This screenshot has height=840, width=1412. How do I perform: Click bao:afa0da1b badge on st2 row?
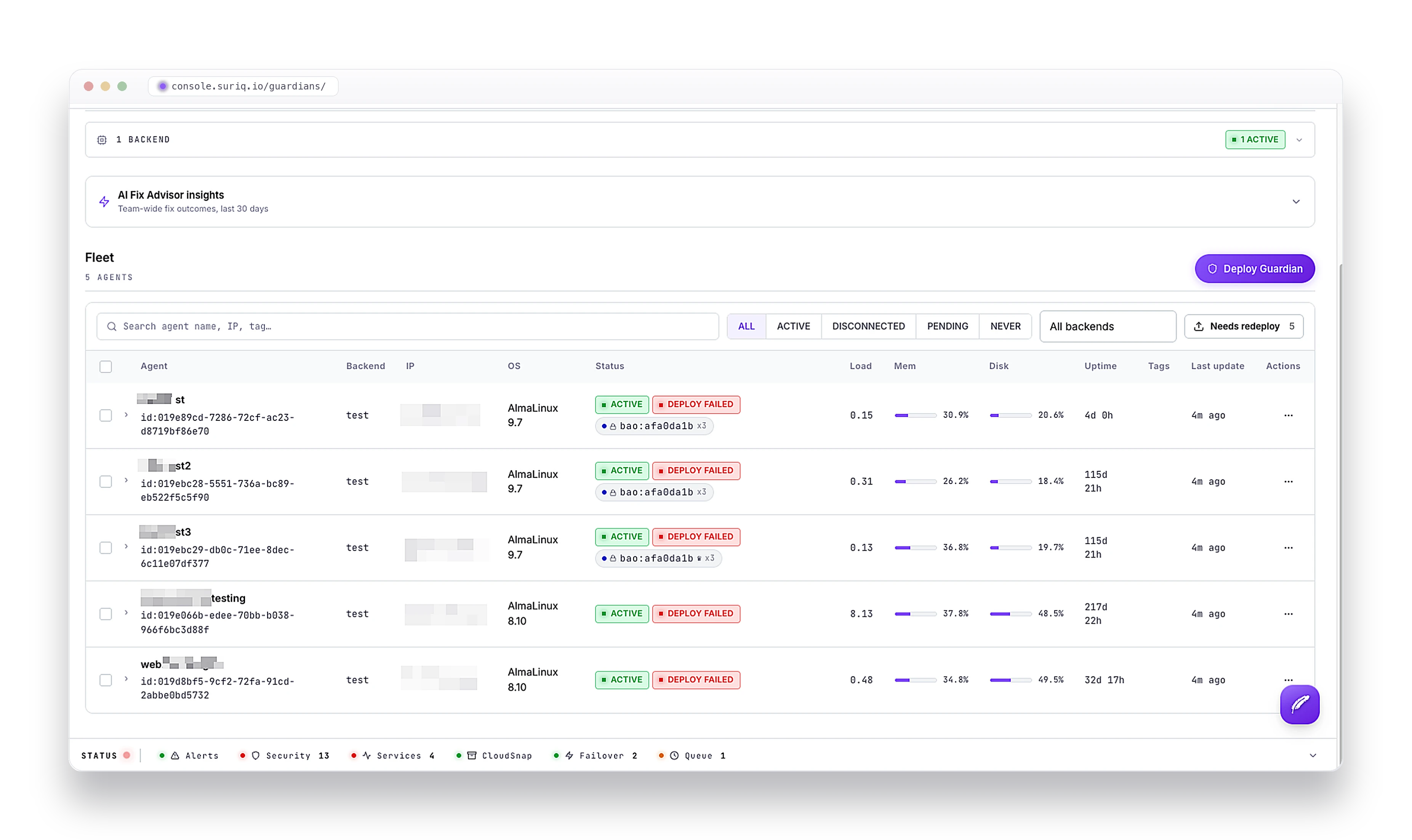(653, 492)
